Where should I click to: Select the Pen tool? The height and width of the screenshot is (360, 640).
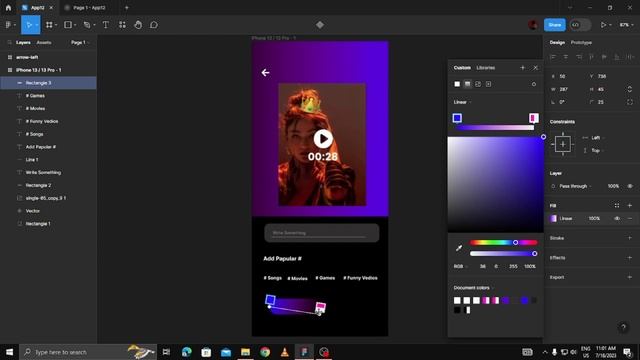click(87, 25)
